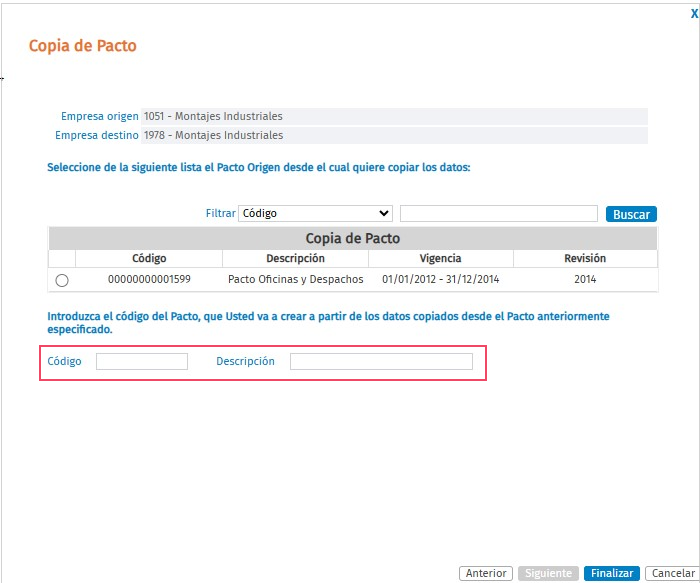700x583 pixels.
Task: Click code cell '0000000001599'
Action: tap(149, 279)
